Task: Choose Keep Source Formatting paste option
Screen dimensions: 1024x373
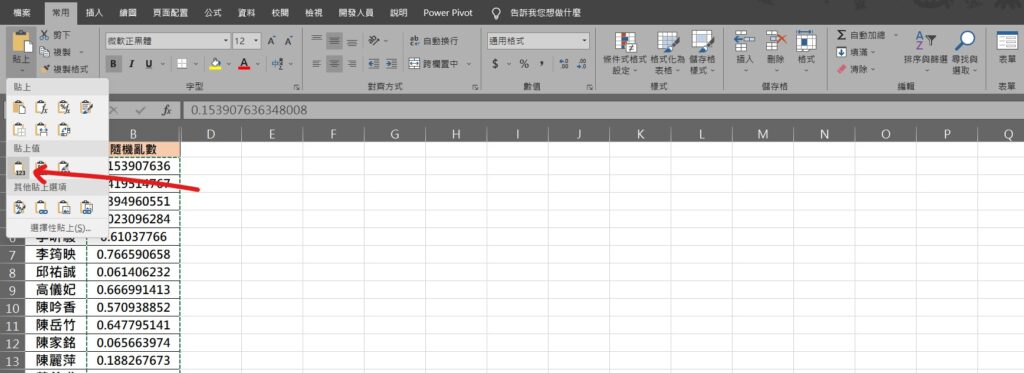Action: click(86, 107)
